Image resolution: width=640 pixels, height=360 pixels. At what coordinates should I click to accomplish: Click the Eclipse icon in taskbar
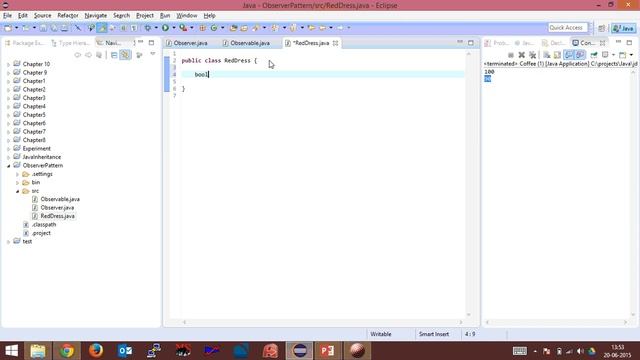coord(300,351)
